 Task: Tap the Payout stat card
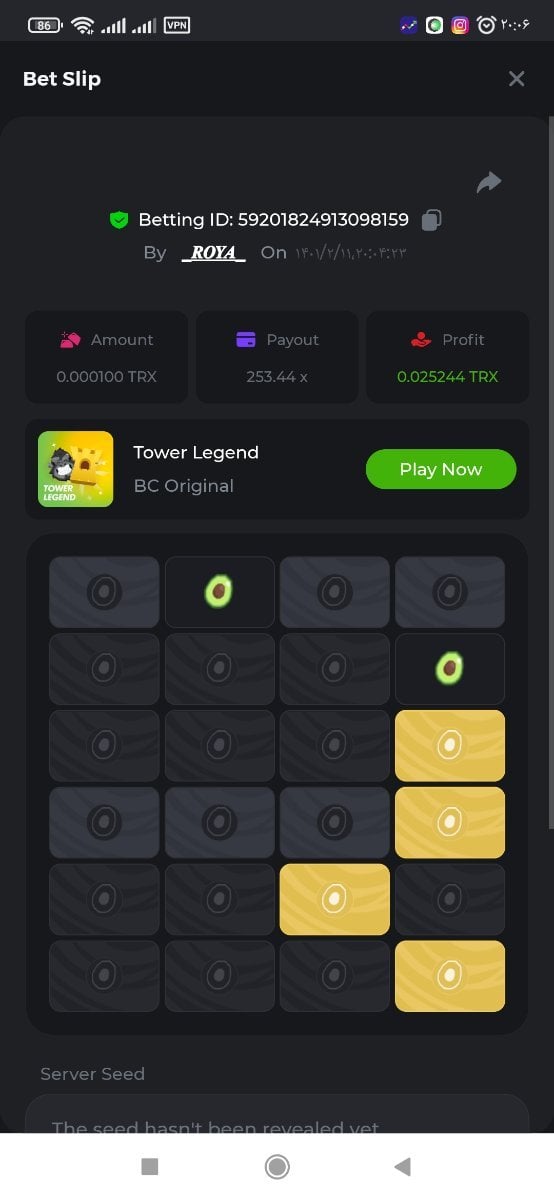click(277, 357)
